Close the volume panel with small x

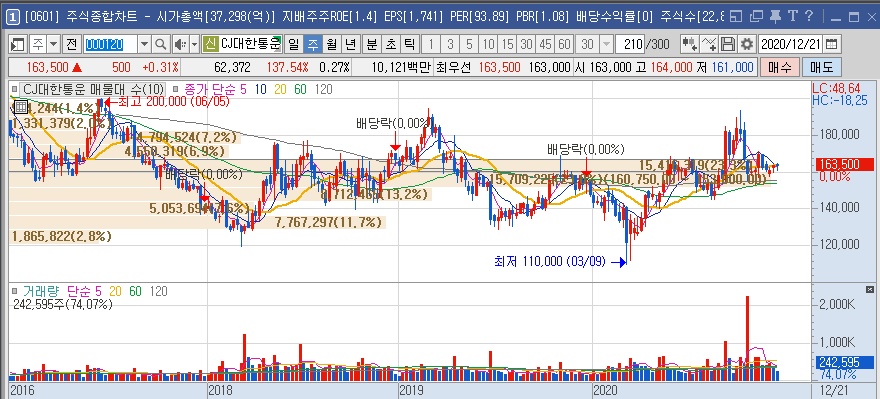(x=870, y=289)
